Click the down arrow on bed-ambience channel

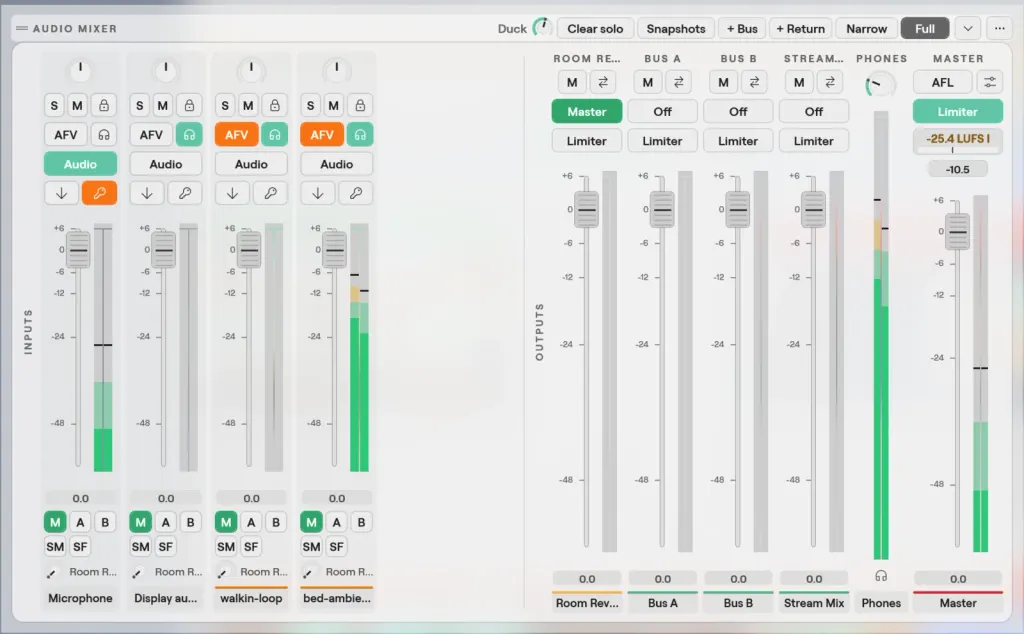[x=318, y=193]
